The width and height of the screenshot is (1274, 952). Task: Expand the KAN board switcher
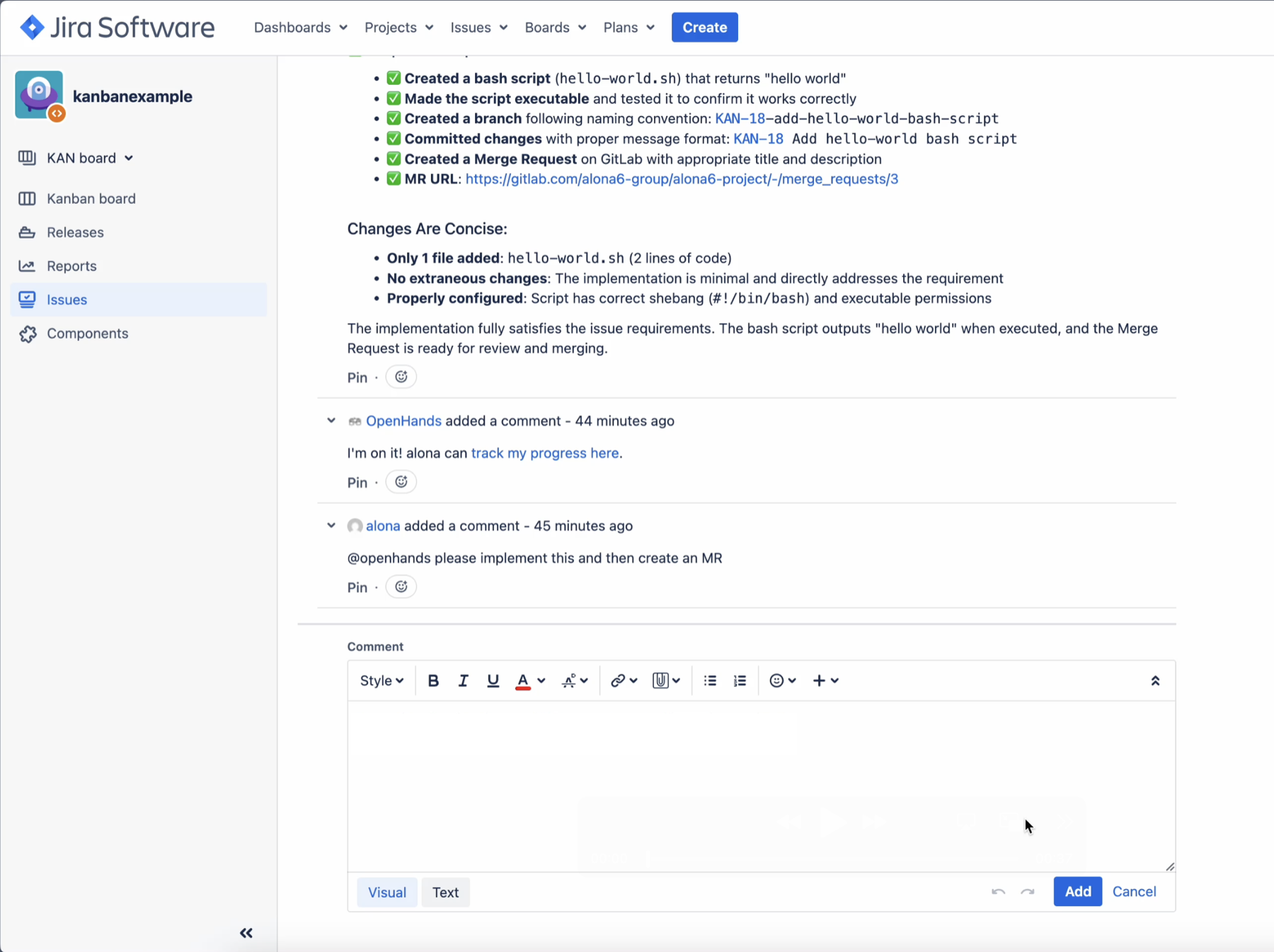click(90, 158)
